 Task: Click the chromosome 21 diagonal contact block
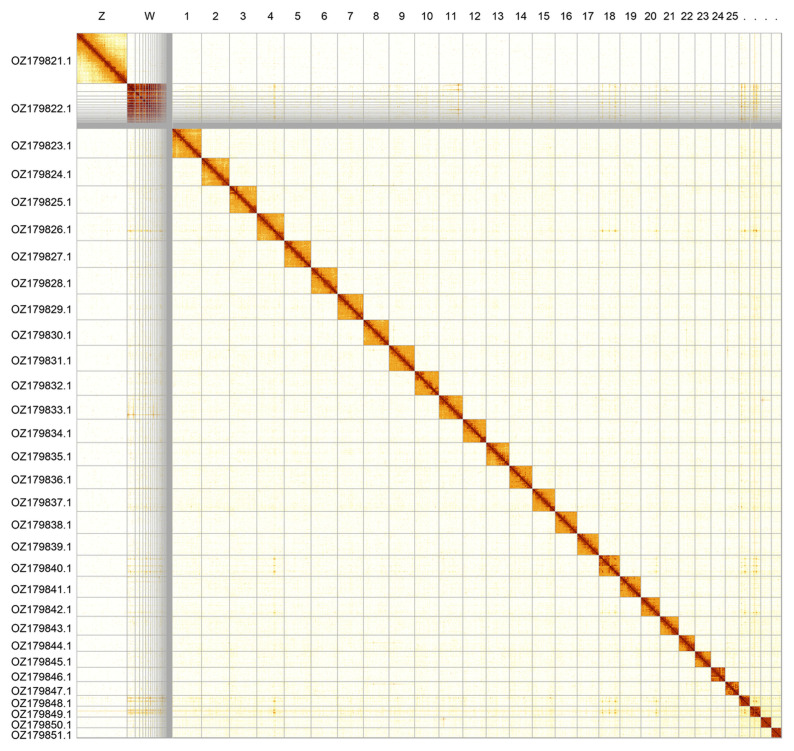tap(669, 626)
